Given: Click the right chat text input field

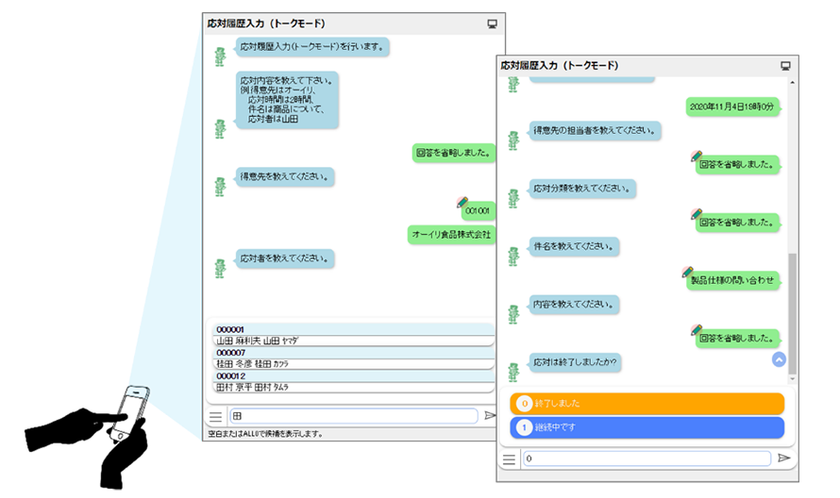Looking at the screenshot, I should coord(647,458).
